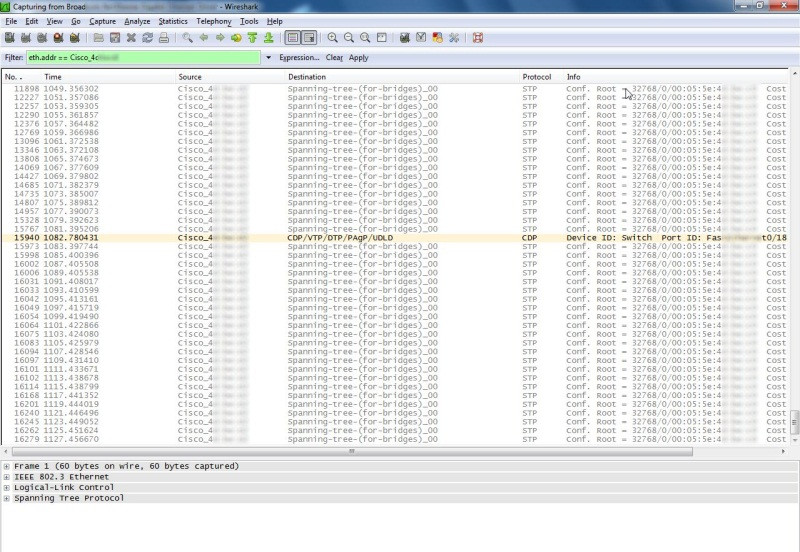Open the File menu
The width and height of the screenshot is (800, 552).
(11, 21)
